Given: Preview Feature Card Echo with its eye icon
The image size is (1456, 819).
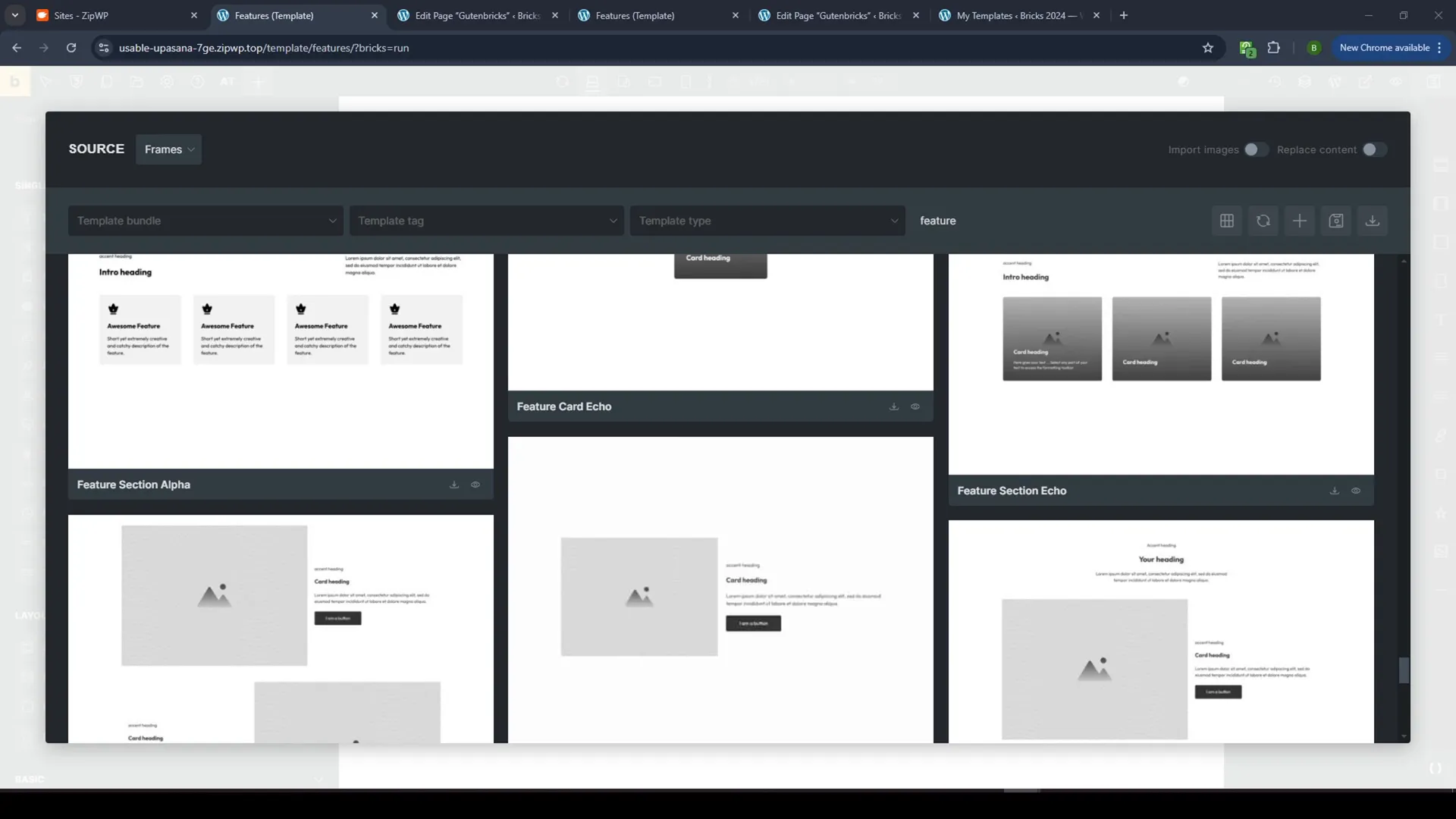Looking at the screenshot, I should [x=915, y=406].
